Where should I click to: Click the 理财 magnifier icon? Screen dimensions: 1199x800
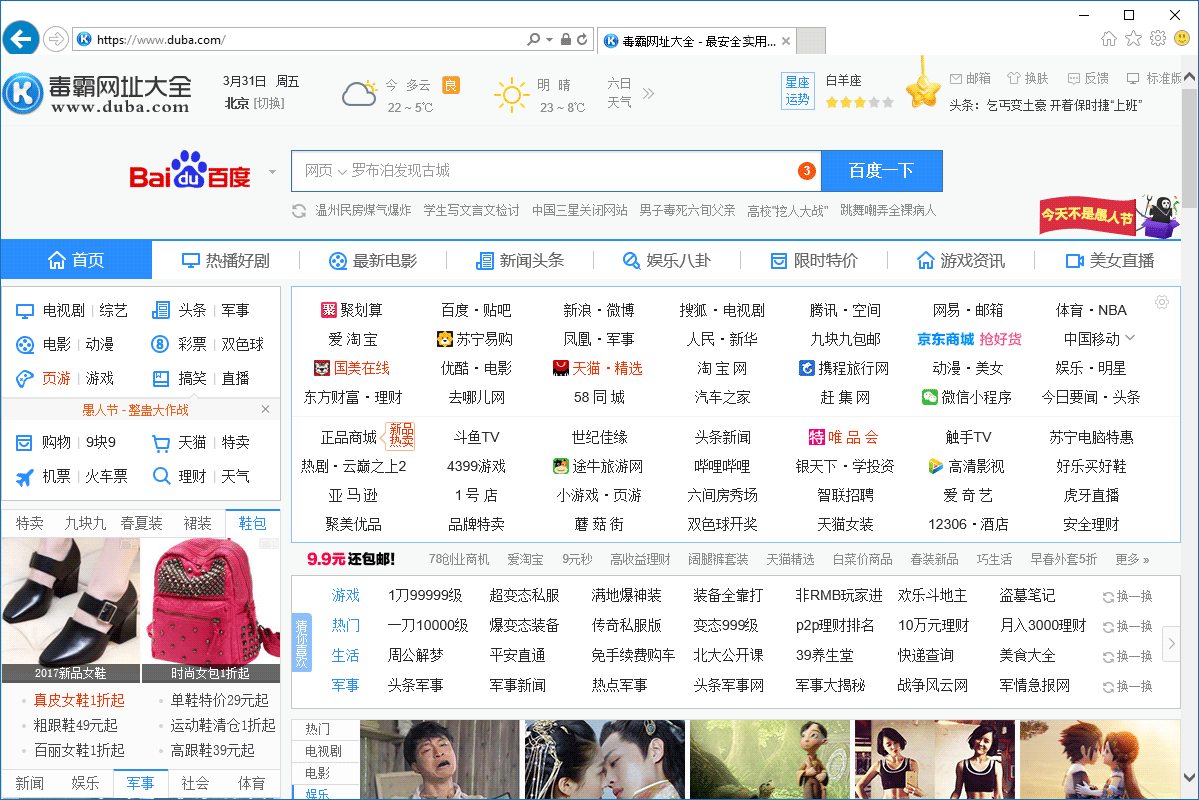(161, 476)
